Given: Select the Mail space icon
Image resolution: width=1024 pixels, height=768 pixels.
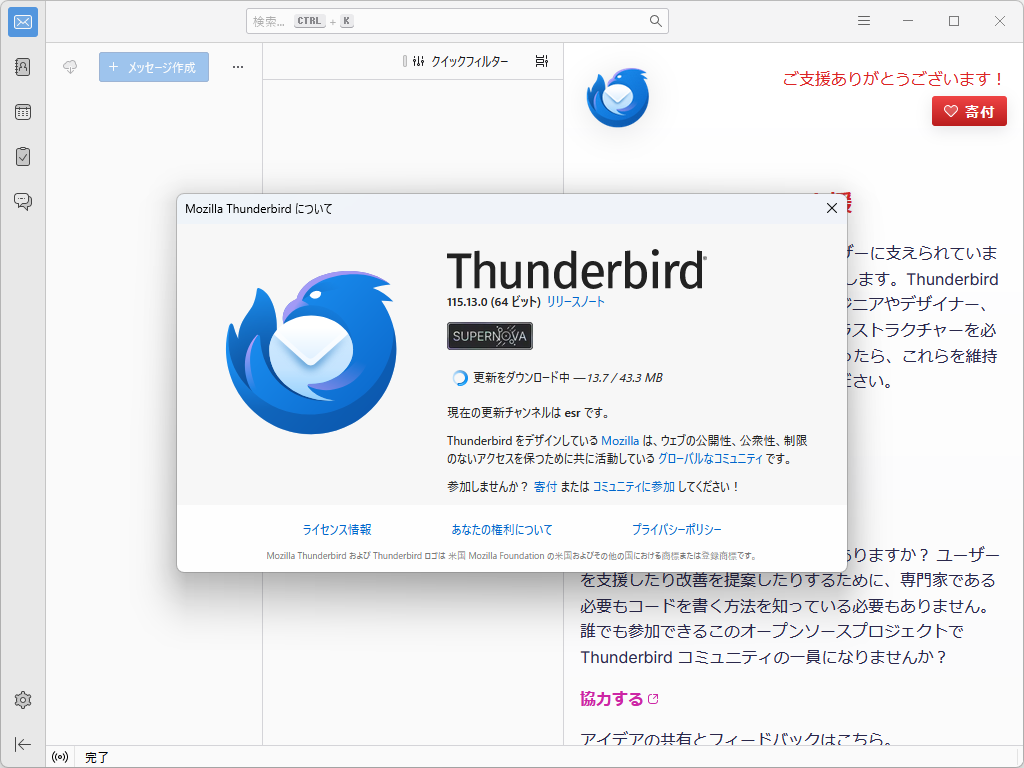Looking at the screenshot, I should (x=22, y=21).
